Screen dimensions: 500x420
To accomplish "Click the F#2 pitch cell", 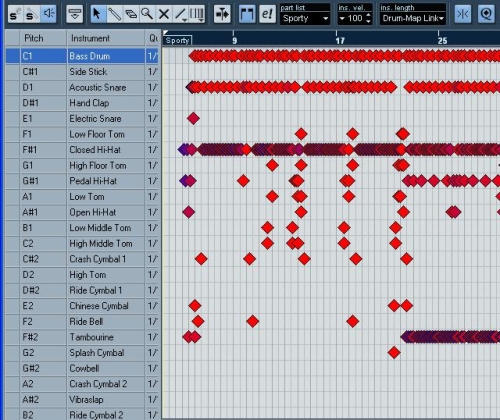I will (x=43, y=337).
